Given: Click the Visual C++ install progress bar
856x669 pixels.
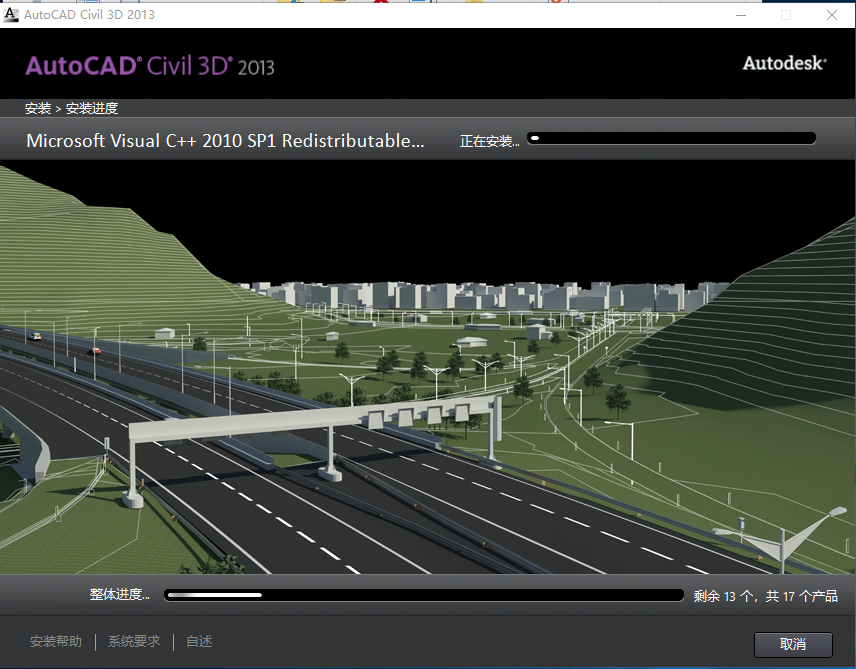Looking at the screenshot, I should [x=671, y=138].
